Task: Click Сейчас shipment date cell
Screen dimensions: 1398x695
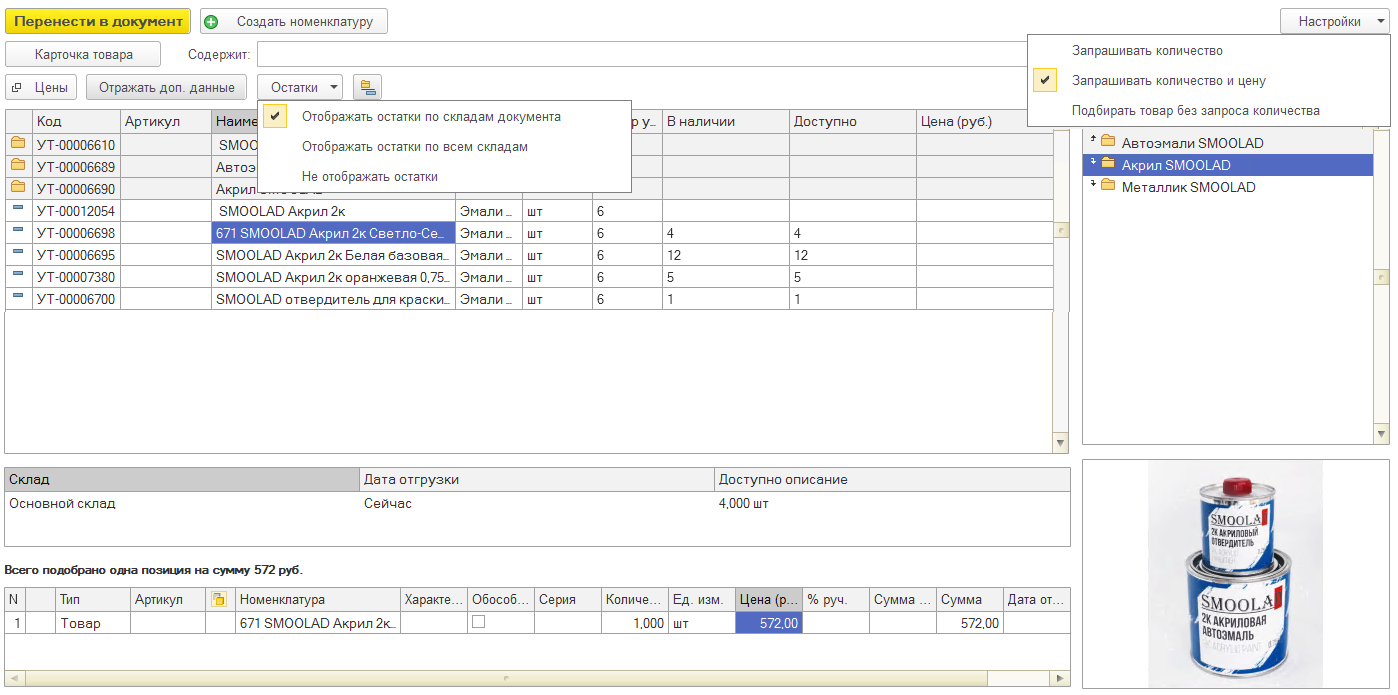Action: [x=537, y=504]
